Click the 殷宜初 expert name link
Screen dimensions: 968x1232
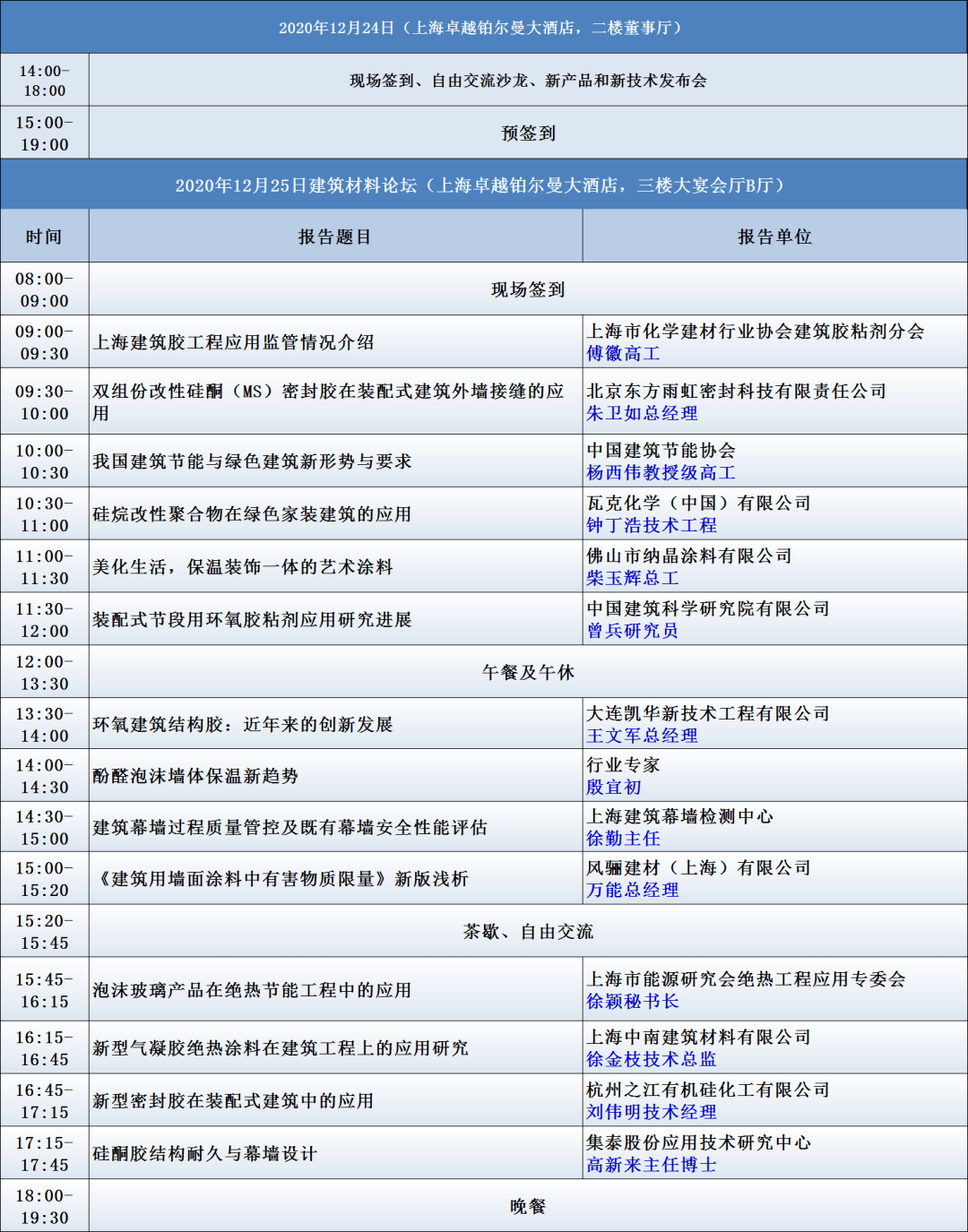click(x=614, y=788)
